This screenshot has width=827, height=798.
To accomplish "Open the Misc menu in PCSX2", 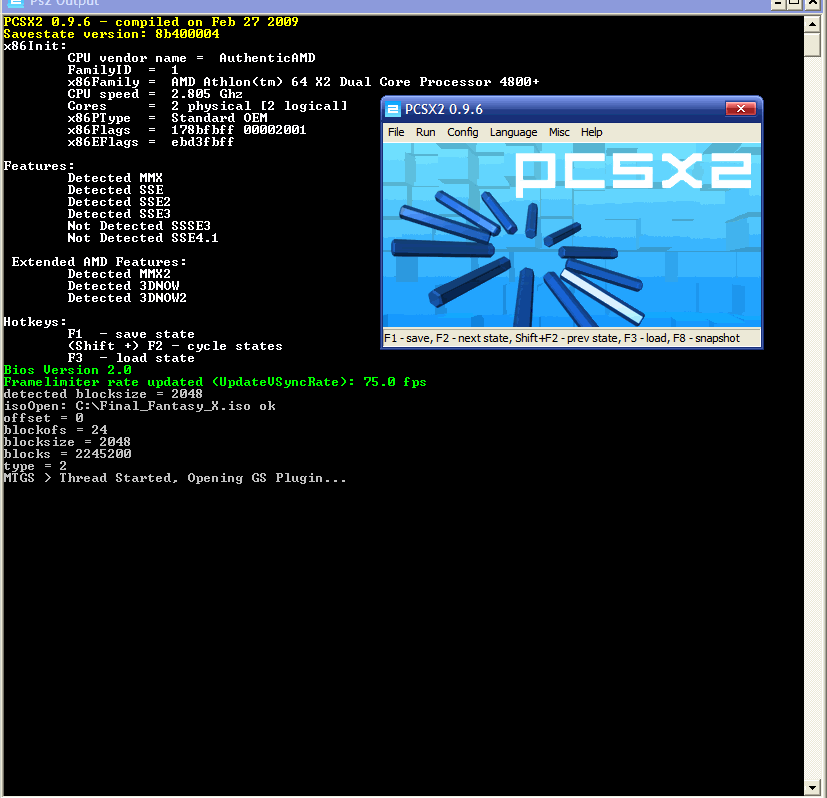I will (559, 132).
